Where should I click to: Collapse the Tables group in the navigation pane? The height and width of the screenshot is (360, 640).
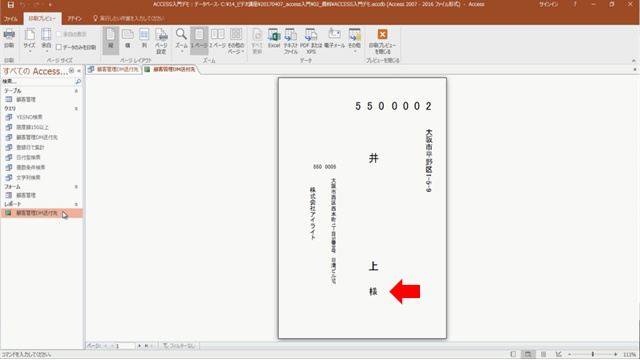[76, 91]
